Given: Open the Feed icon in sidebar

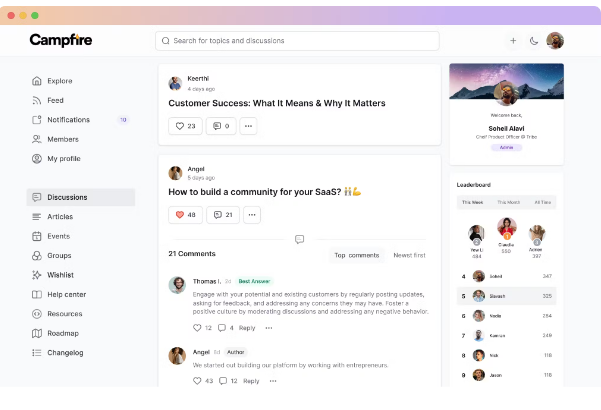Looking at the screenshot, I should tap(37, 100).
